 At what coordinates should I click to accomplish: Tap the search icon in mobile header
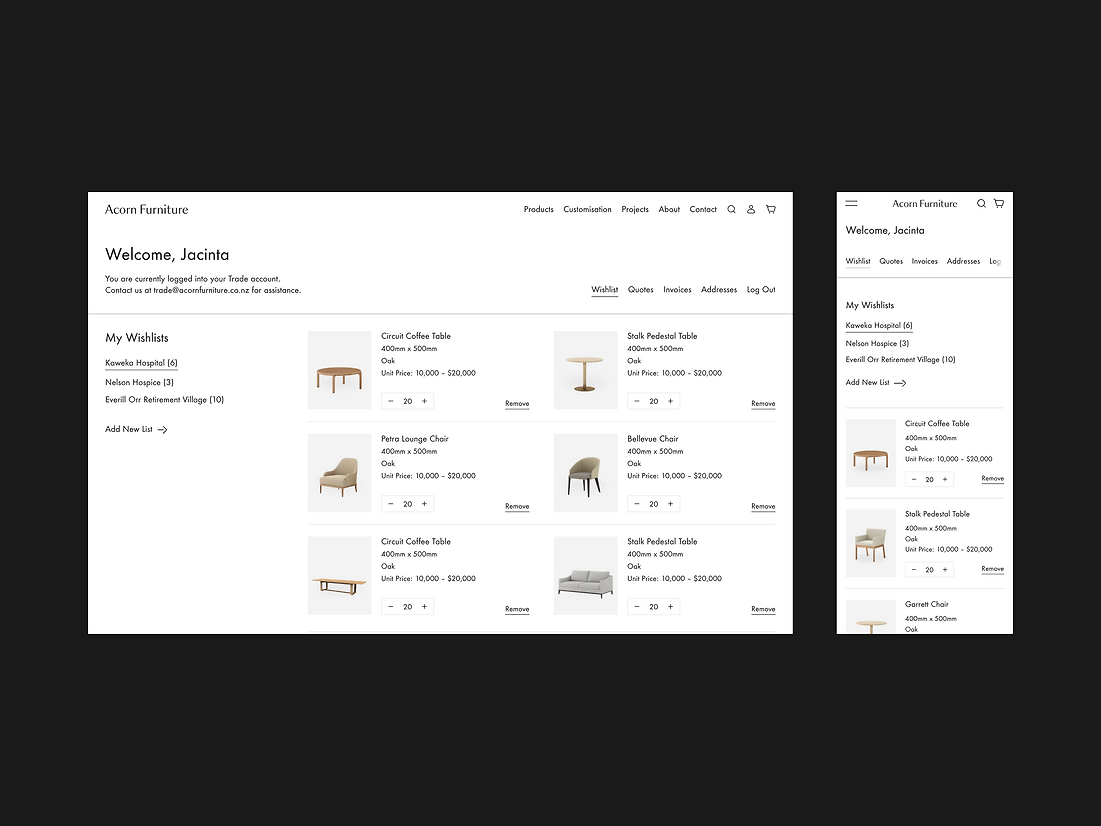[981, 203]
